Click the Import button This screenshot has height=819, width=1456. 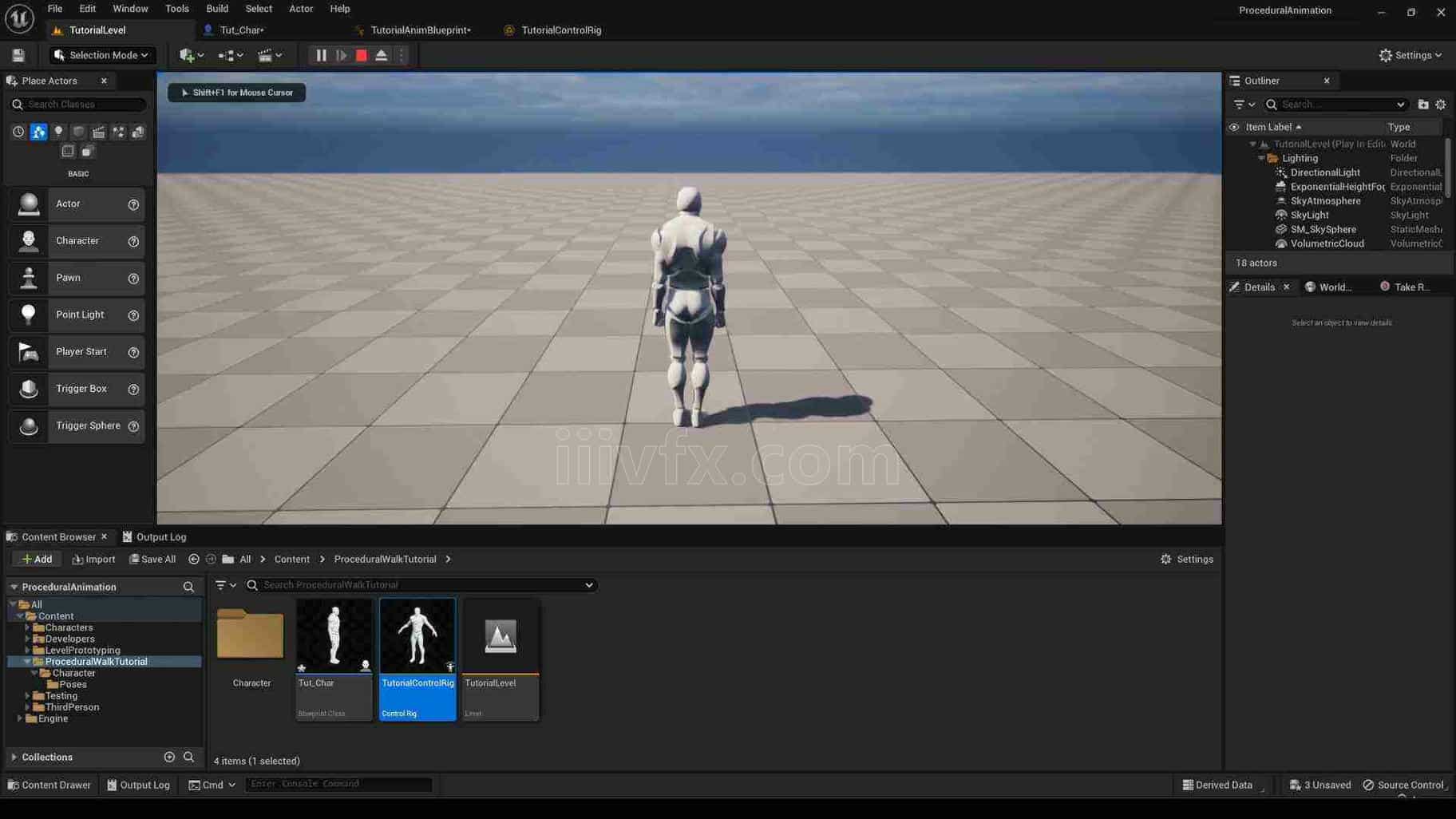(93, 560)
